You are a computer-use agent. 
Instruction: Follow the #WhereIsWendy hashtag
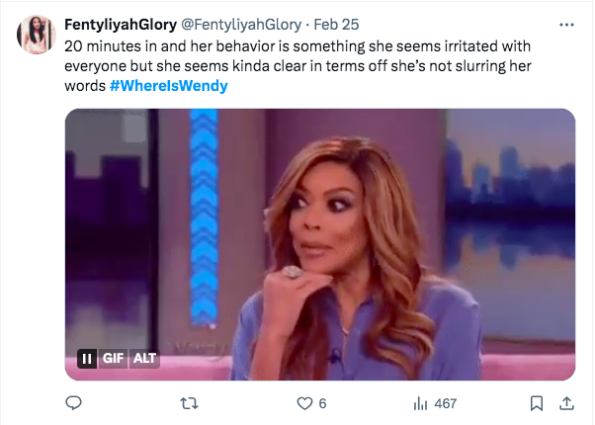(168, 86)
